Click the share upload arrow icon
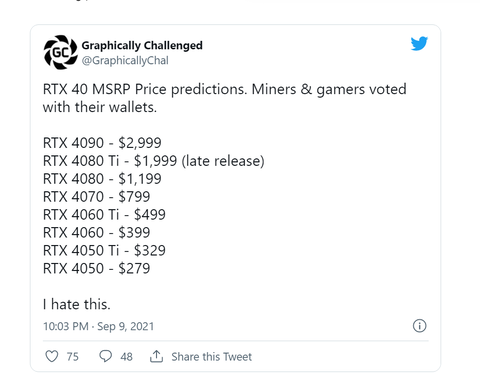Viewport: 480px width, 381px height. [x=156, y=356]
